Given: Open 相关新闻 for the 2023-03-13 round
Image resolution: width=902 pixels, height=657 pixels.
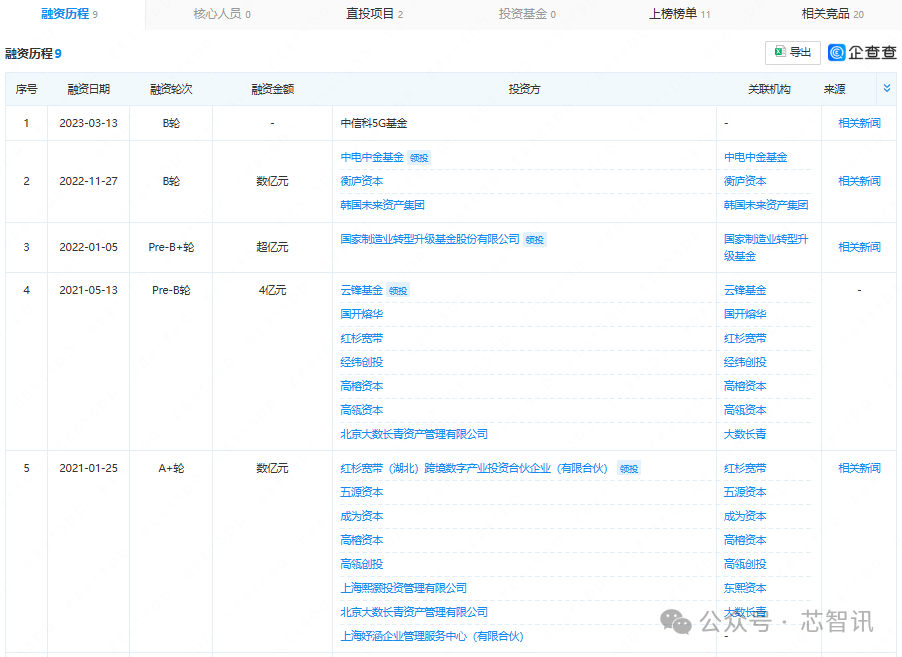Looking at the screenshot, I should [859, 123].
